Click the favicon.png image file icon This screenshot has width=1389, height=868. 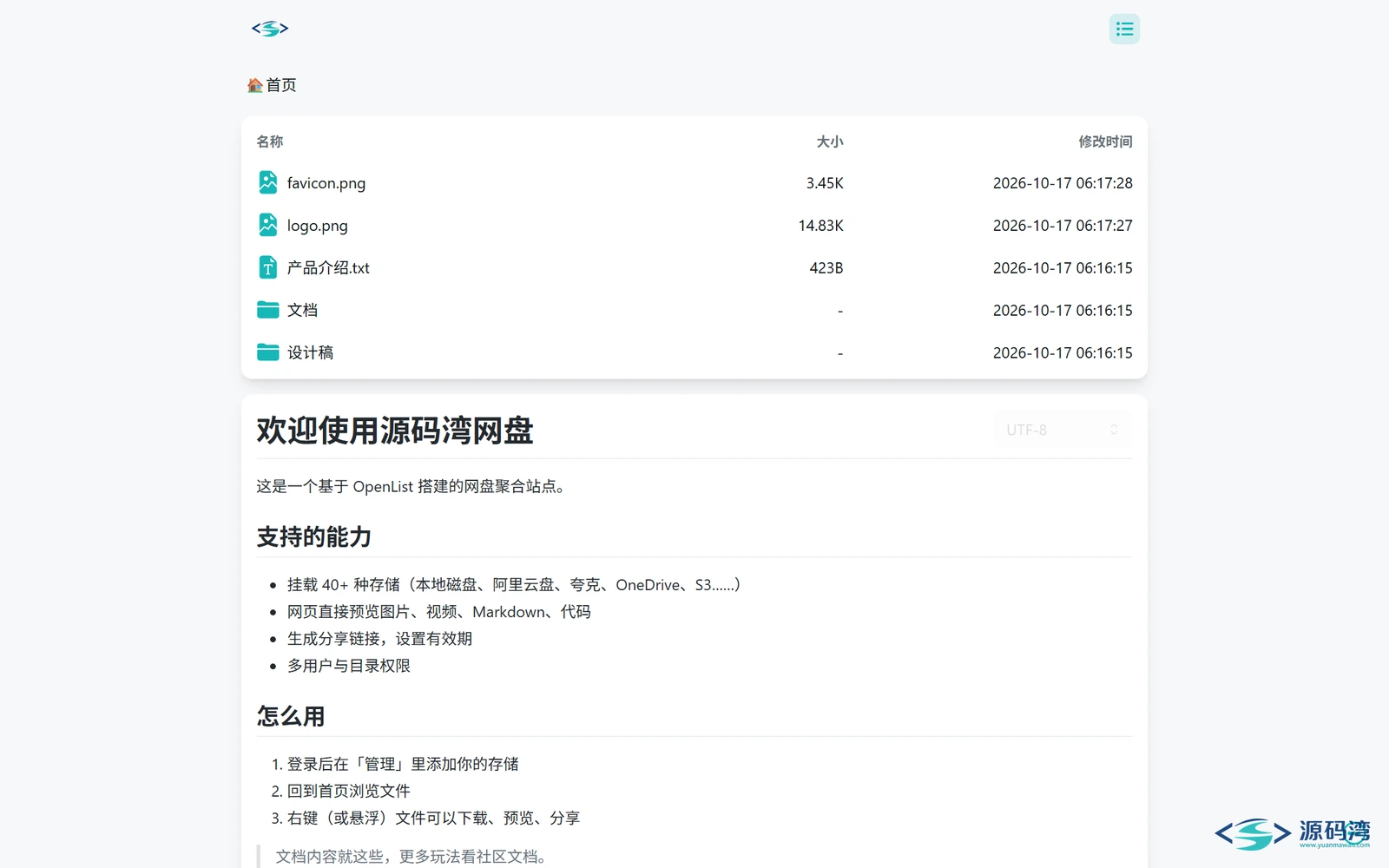268,182
